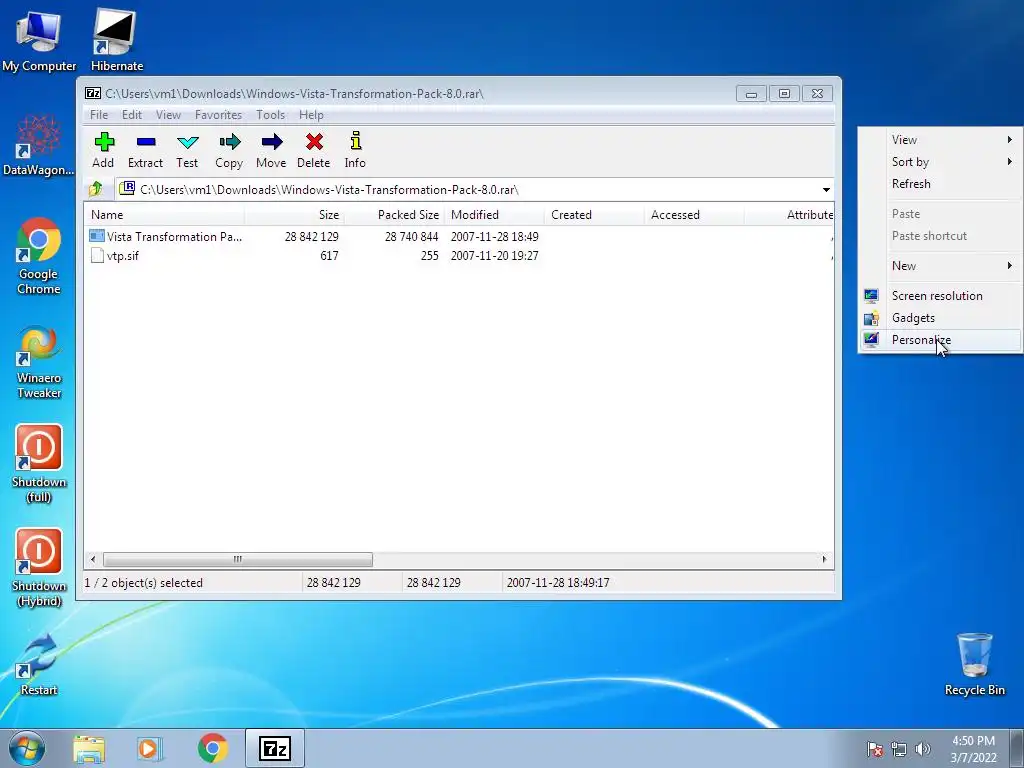Viewport: 1024px width, 768px height.
Task: Click the scrollbar right arrow
Action: 824,560
